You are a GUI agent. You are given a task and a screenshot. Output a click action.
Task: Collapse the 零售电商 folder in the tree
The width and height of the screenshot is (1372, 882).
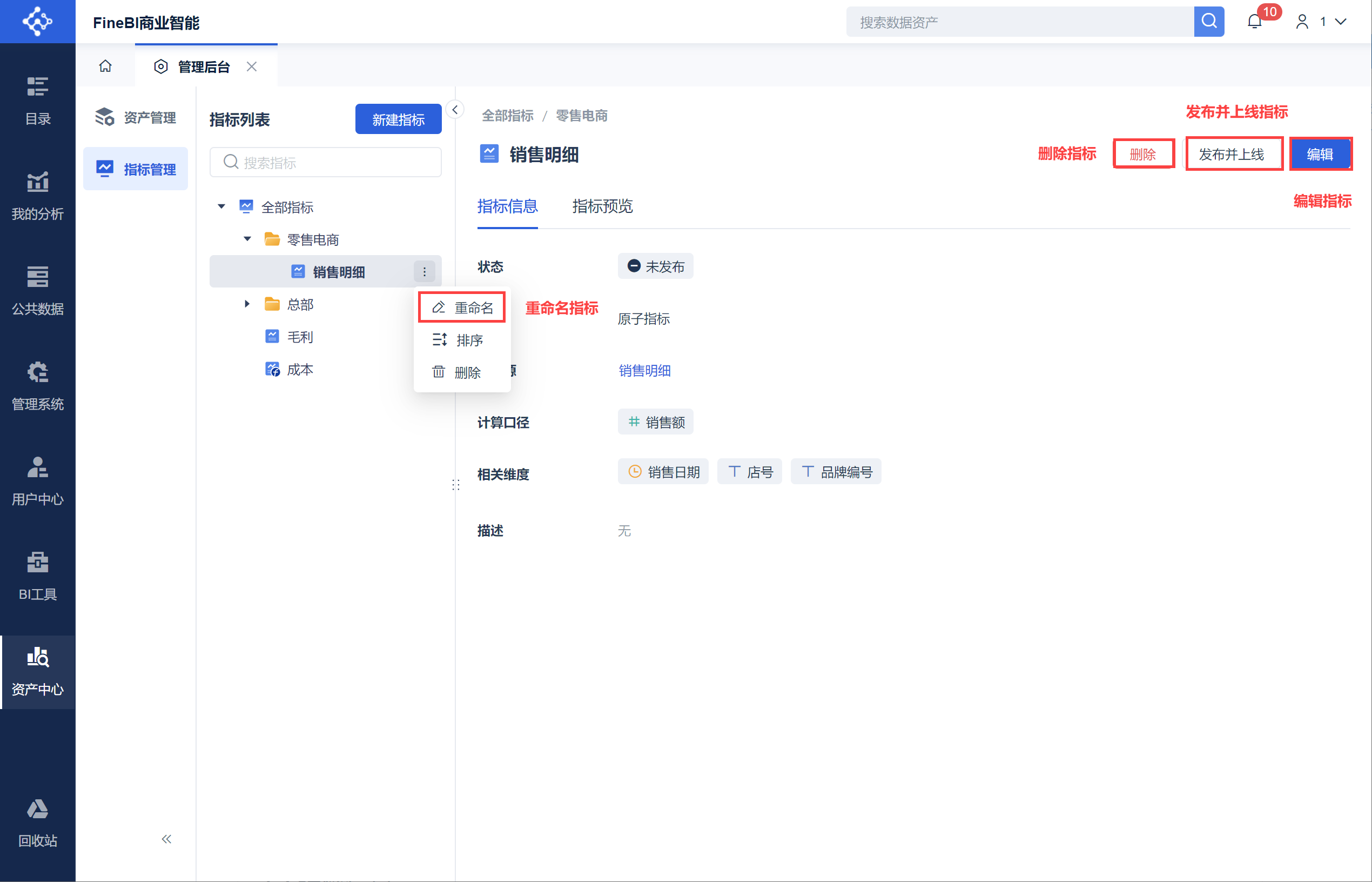pyautogui.click(x=247, y=238)
